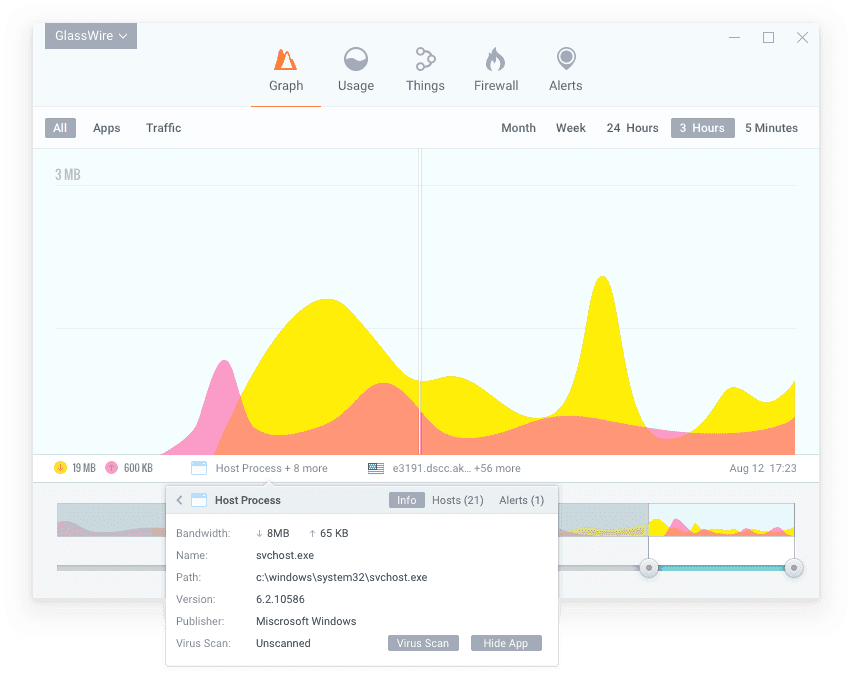Maximize the GlassWire window
Image resolution: width=852 pixels, height=679 pixels.
tap(768, 37)
